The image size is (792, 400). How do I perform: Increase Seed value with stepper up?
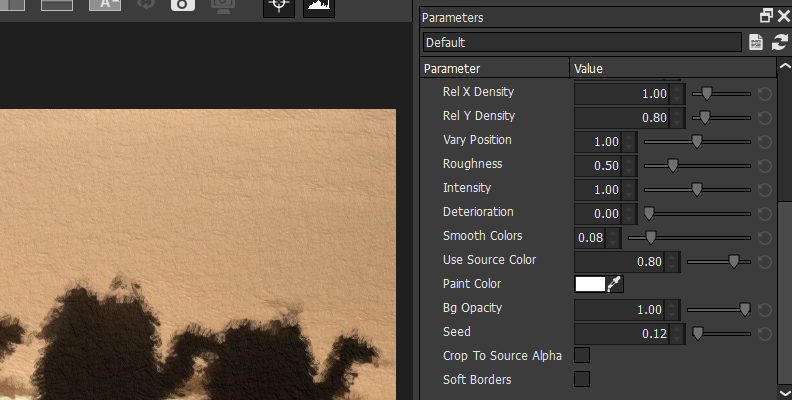[x=677, y=329]
